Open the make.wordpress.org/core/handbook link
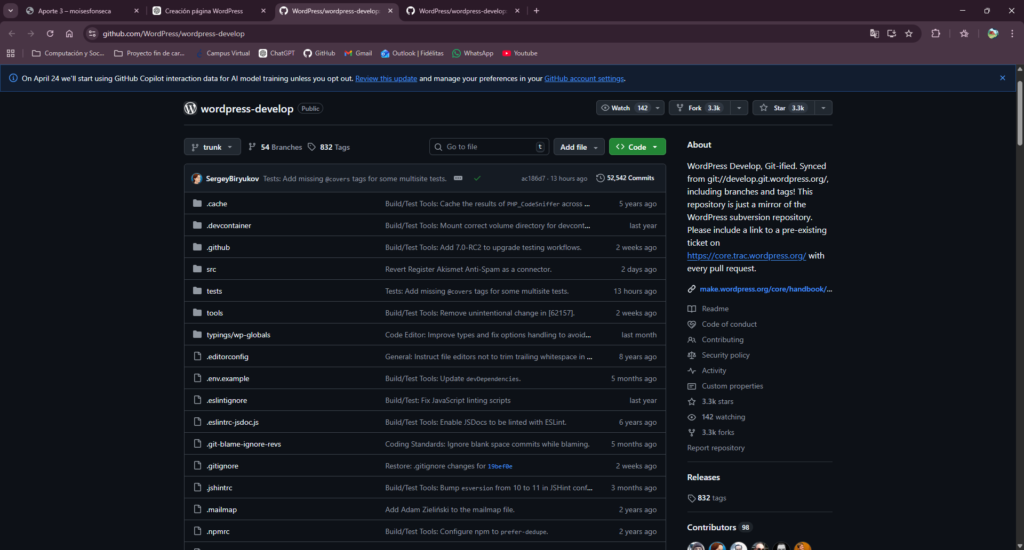The height and width of the screenshot is (550, 1024). click(765, 289)
